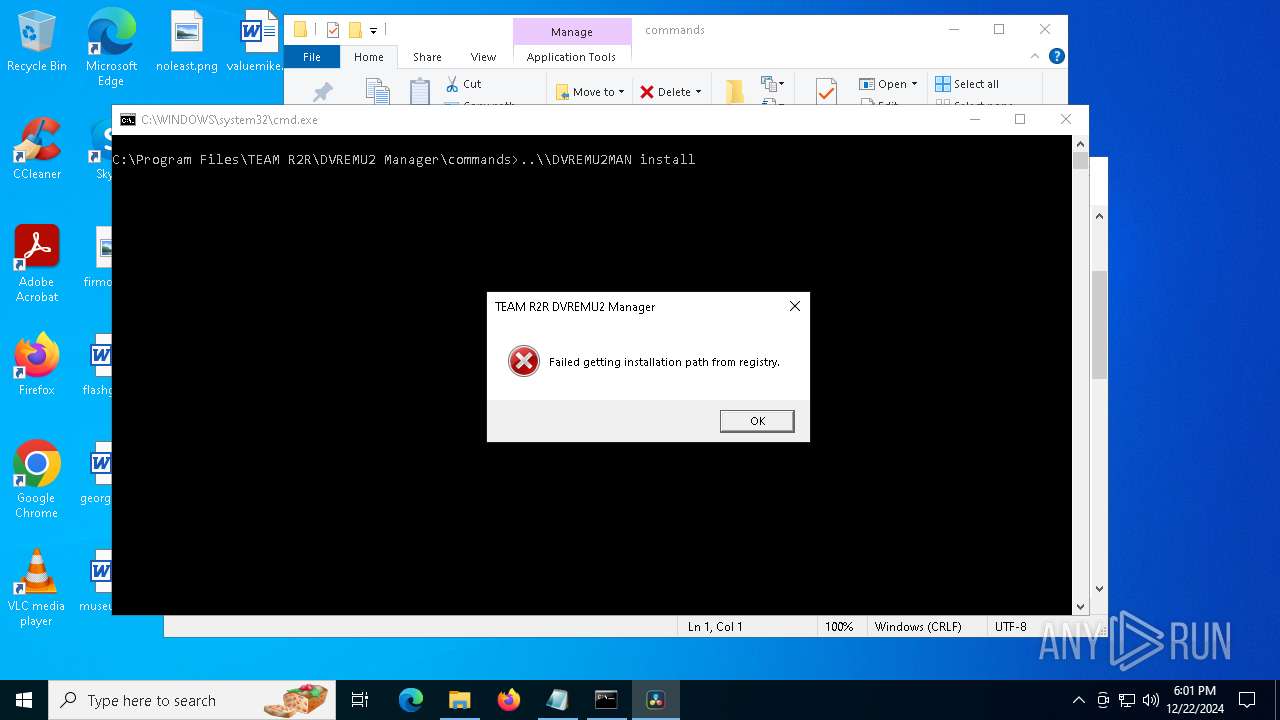
Task: Switch to DVREMU2 Manager taskbar icon
Action: click(655, 700)
